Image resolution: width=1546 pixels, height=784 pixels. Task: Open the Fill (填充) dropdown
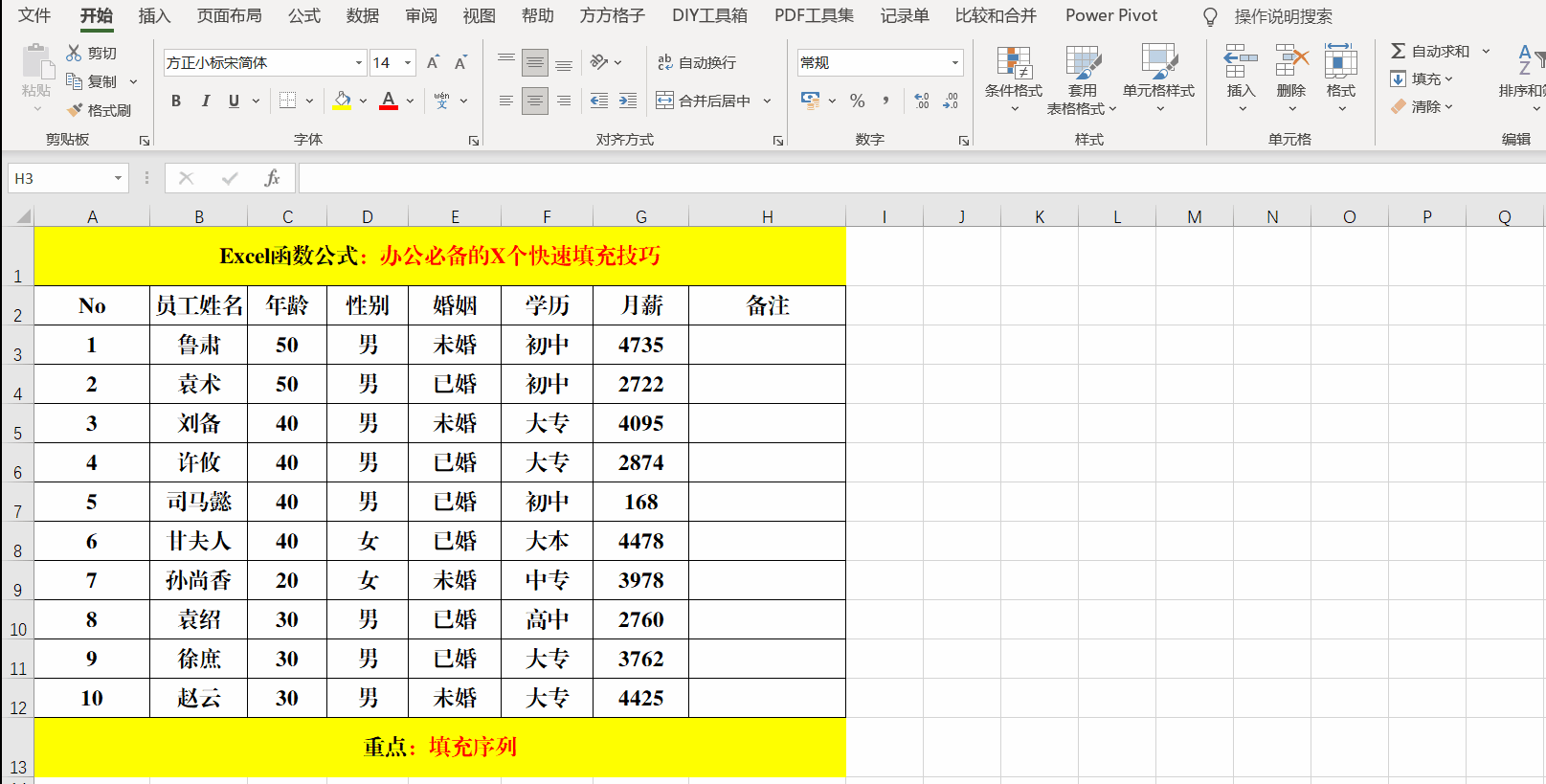click(x=1422, y=78)
